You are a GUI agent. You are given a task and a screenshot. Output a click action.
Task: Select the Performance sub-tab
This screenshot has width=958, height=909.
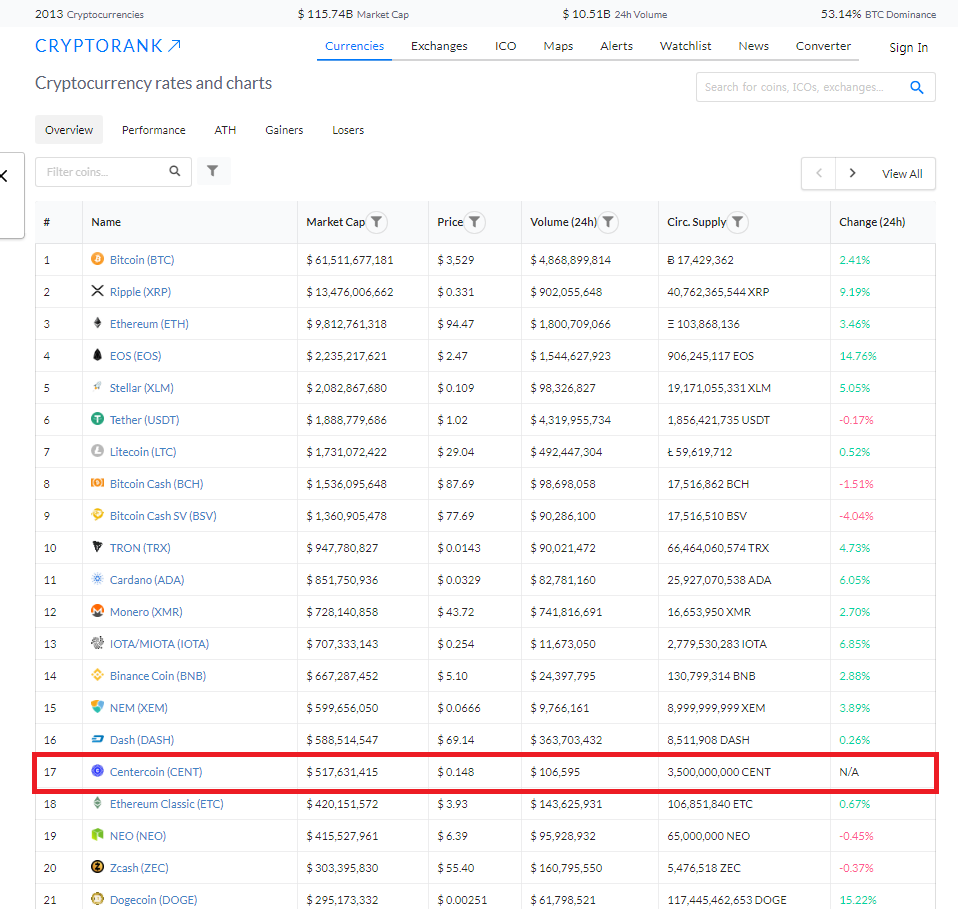coord(153,130)
